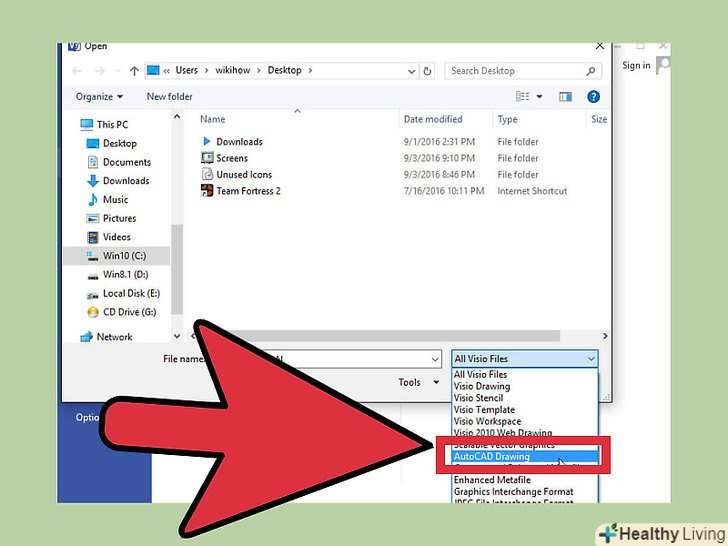
Task: Choose AutoCAD Drawing file type
Action: 525,456
